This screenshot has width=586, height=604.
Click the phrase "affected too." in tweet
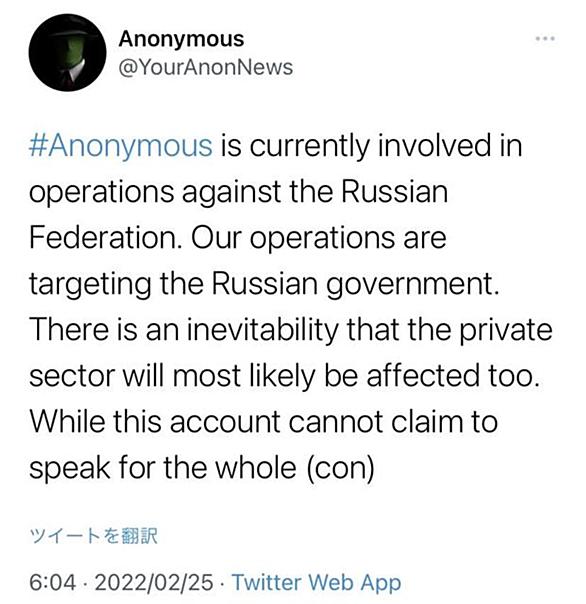(x=453, y=375)
